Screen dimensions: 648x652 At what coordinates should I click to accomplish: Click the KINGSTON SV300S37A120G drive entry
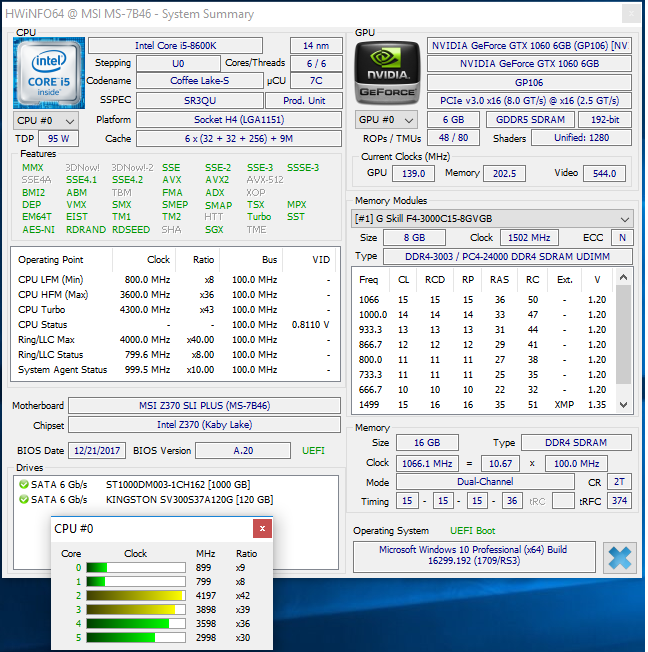(190, 500)
